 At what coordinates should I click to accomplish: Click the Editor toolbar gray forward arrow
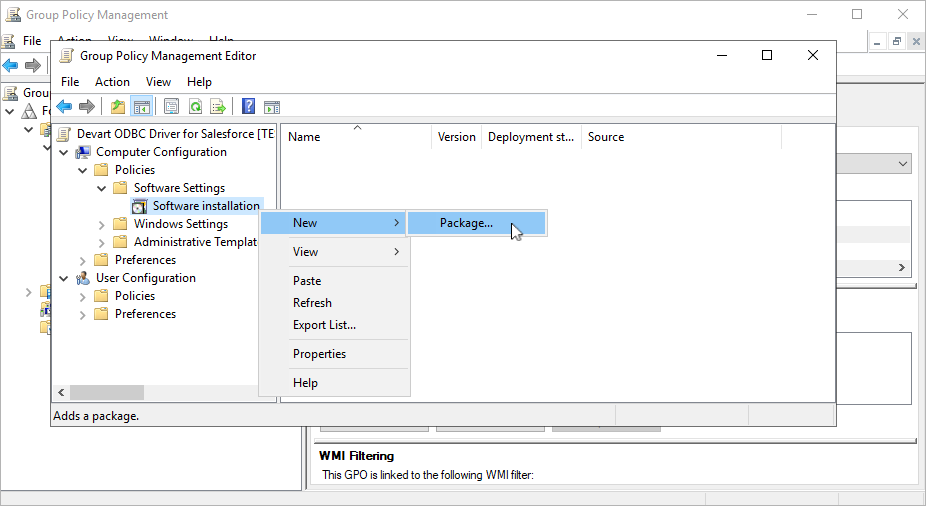(x=87, y=107)
